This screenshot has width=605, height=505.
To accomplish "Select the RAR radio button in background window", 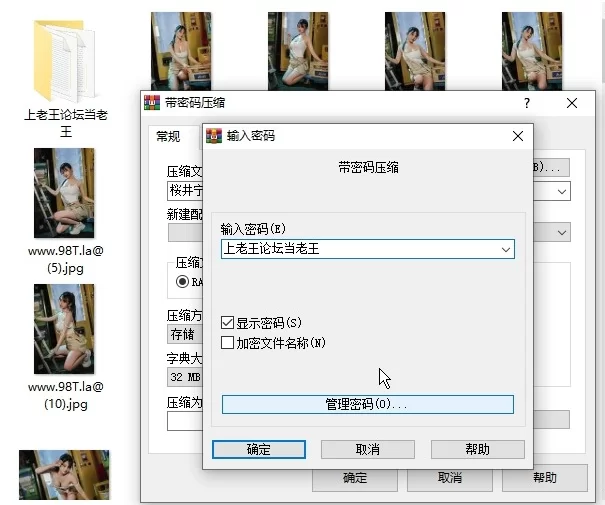I will (182, 282).
